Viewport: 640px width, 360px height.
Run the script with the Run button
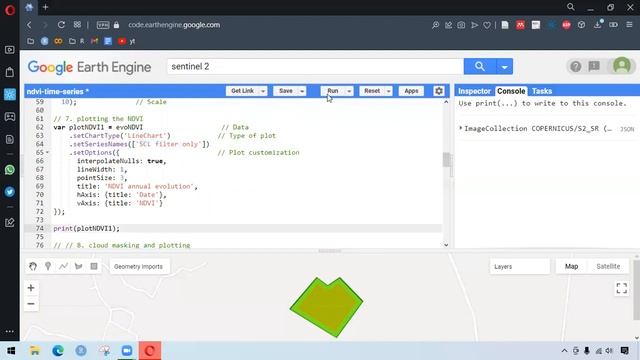pos(333,91)
